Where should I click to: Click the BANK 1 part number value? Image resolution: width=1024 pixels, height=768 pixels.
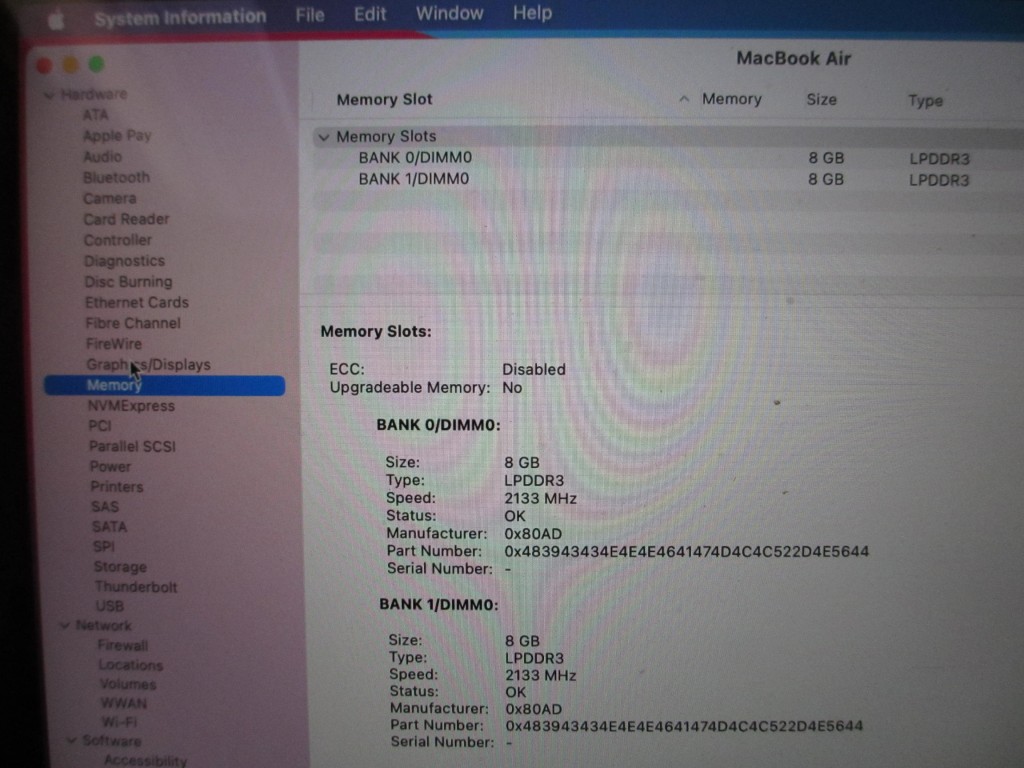coord(684,726)
